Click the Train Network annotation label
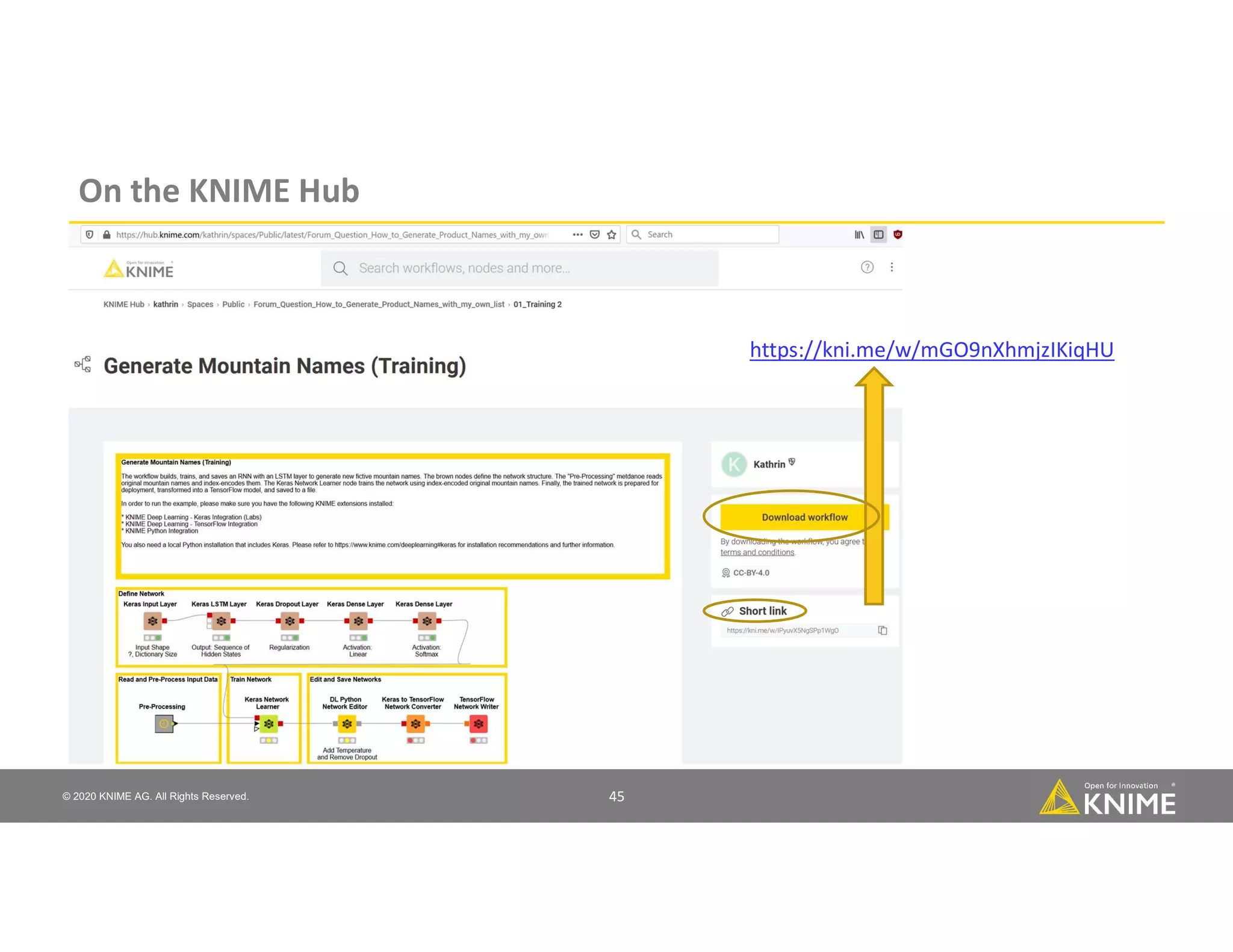This screenshot has height=952, width=1233. (251, 679)
